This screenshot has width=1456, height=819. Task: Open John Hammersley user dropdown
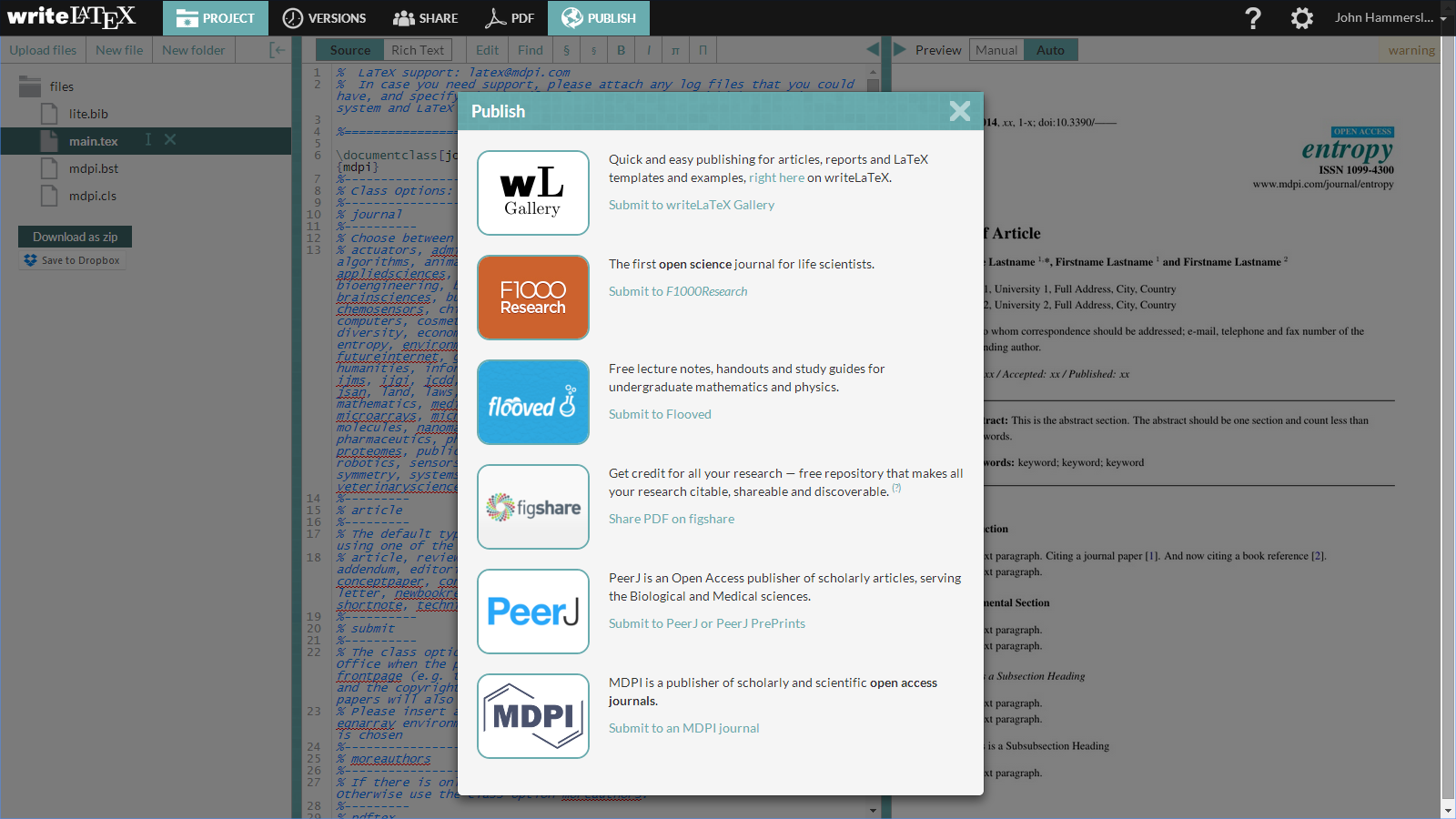pos(1390,18)
